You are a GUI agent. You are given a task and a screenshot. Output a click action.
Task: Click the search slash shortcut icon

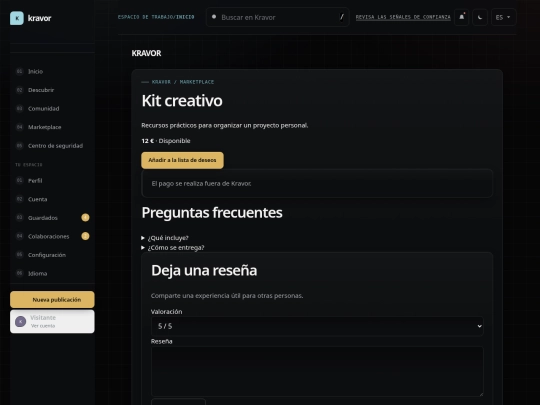[x=342, y=17]
